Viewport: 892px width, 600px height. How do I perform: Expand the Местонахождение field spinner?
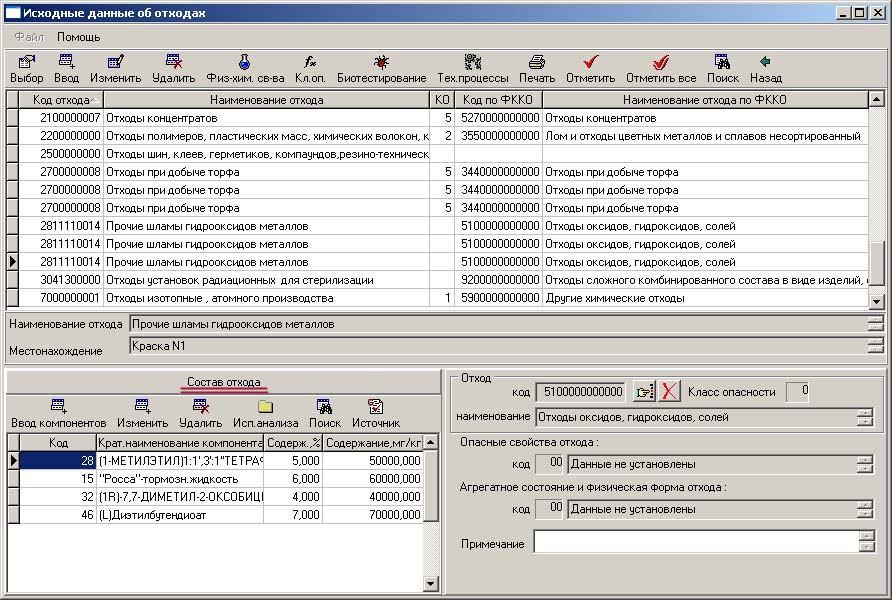click(876, 345)
